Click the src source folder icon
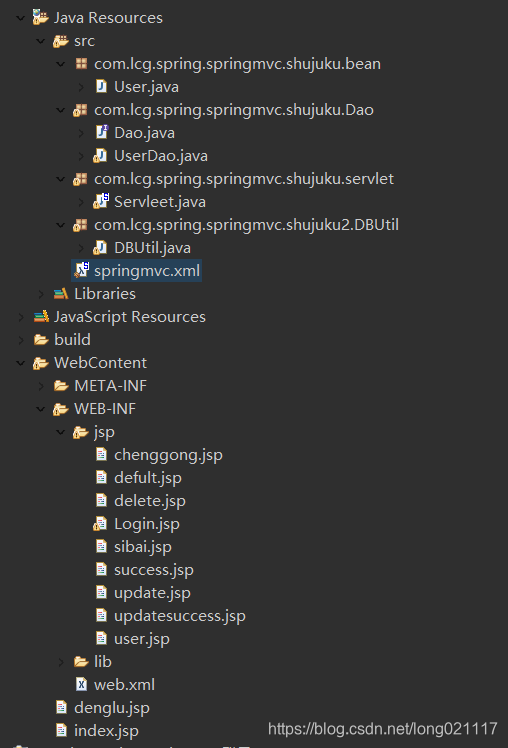Image resolution: width=508 pixels, height=748 pixels. coord(61,41)
